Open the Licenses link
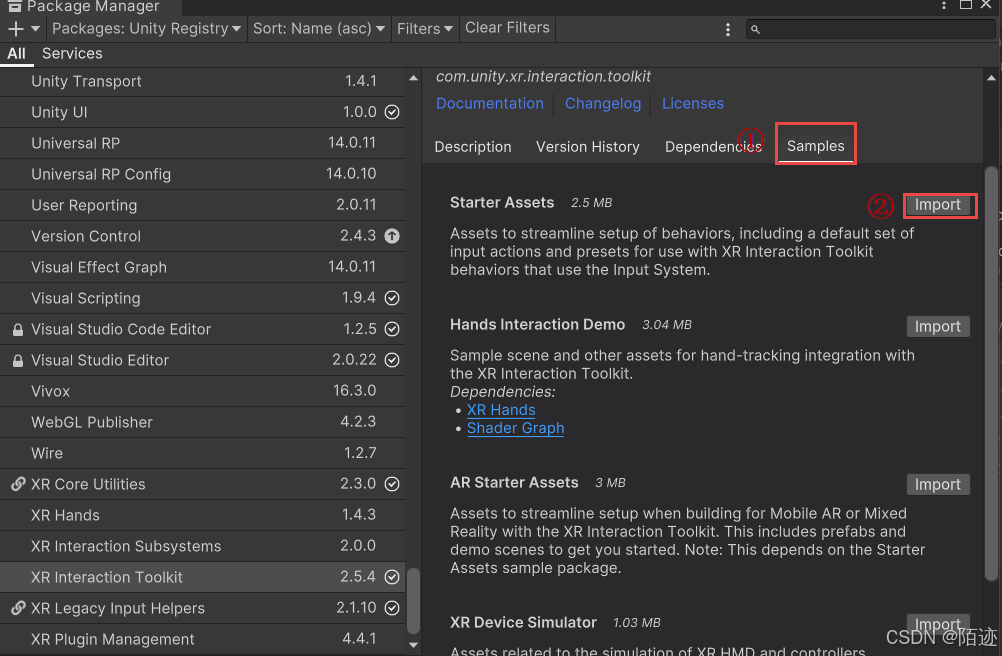 (693, 103)
